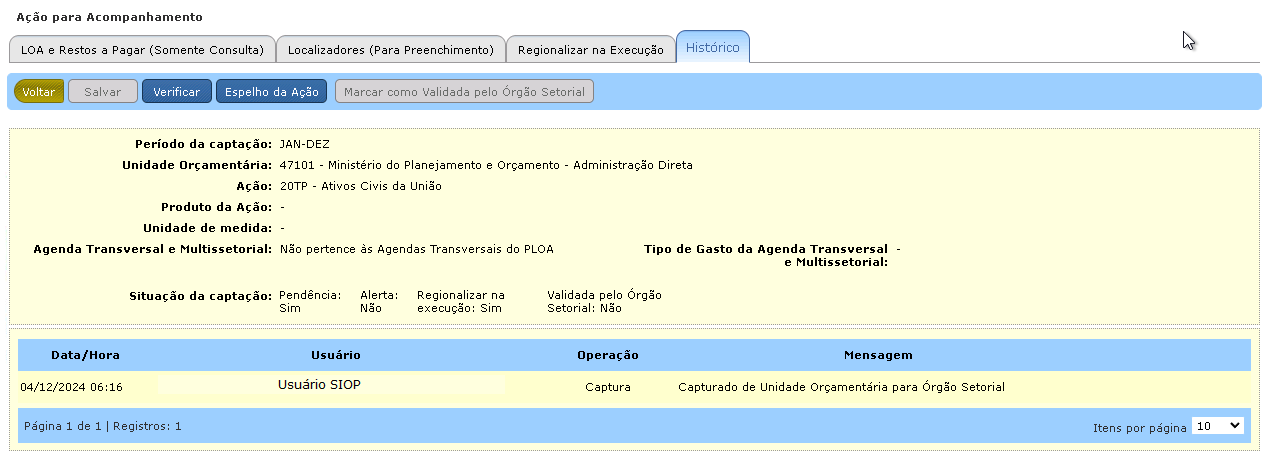This screenshot has width=1270, height=466.
Task: Click the Usuário column header
Action: 335,355
